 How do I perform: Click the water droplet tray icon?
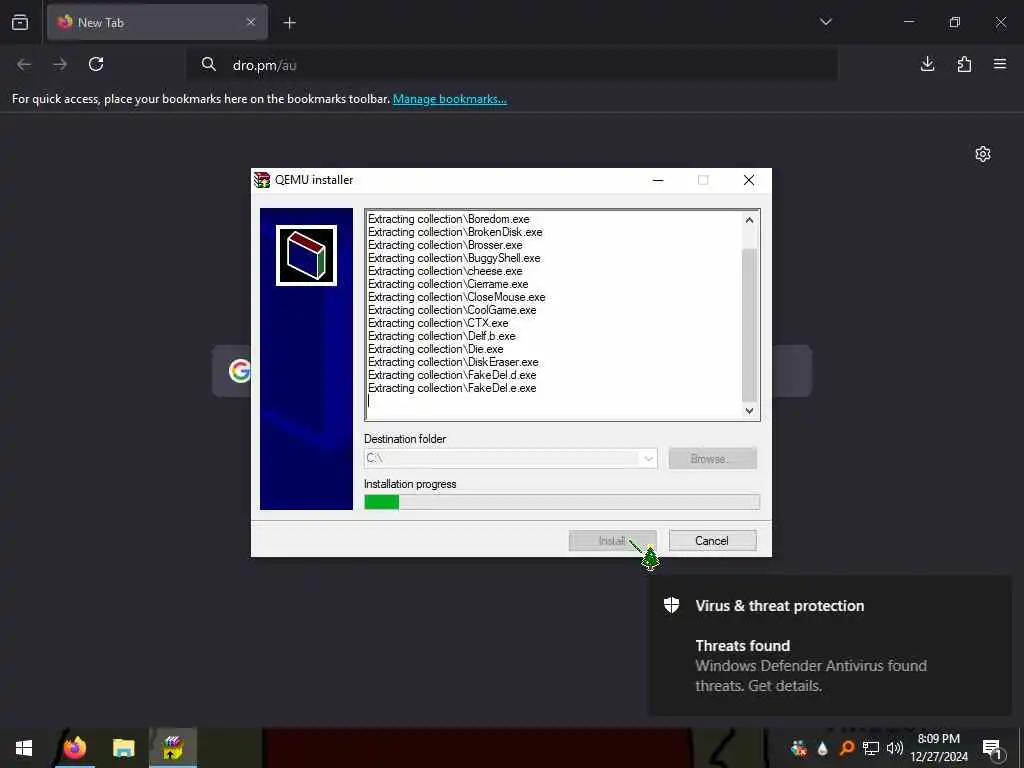[822, 748]
